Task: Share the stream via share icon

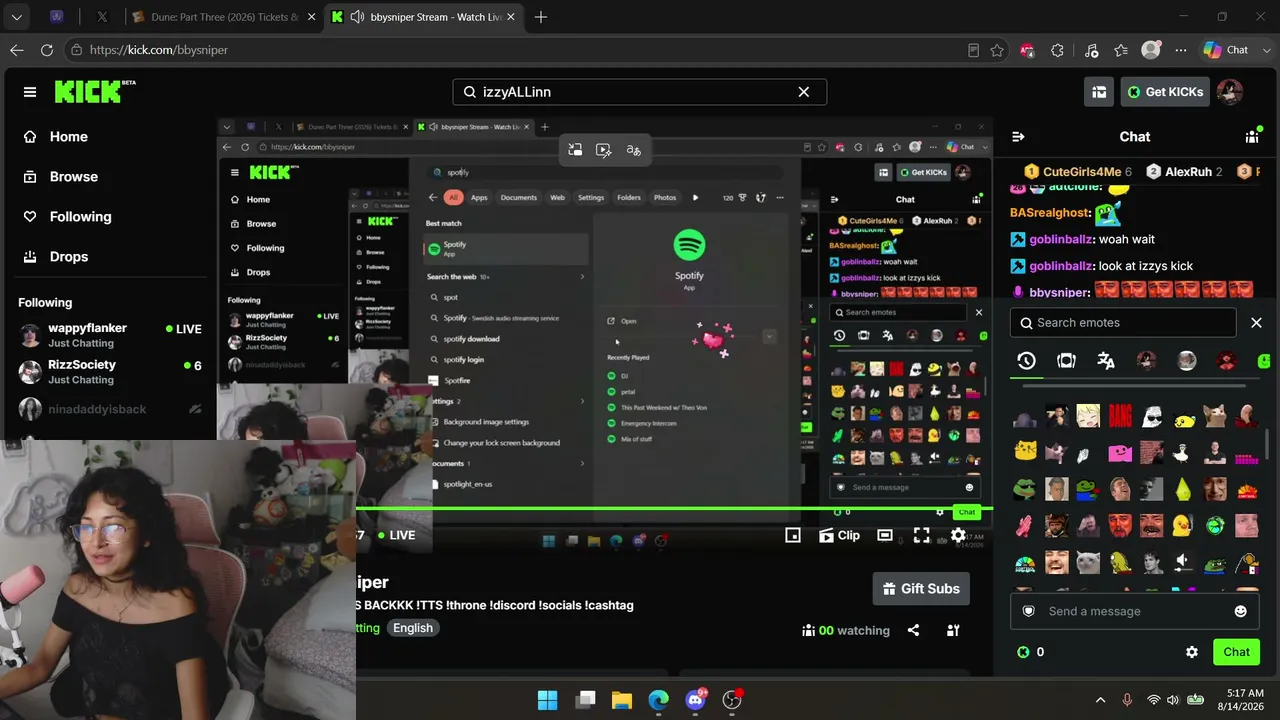Action: tap(913, 630)
